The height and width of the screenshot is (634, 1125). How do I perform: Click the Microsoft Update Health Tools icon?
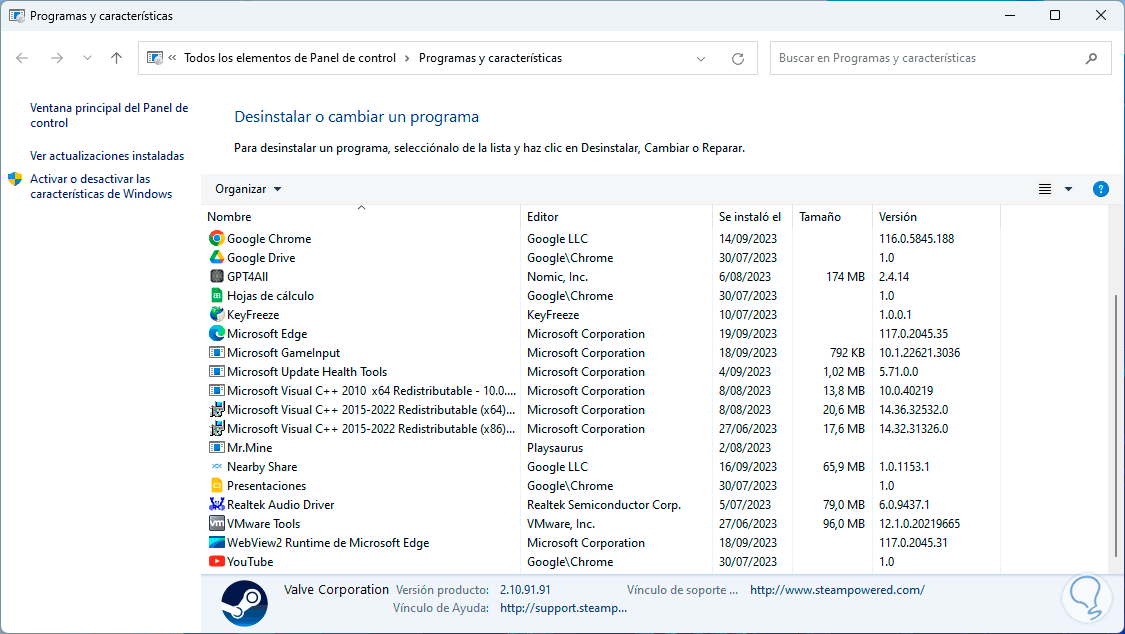coord(217,372)
